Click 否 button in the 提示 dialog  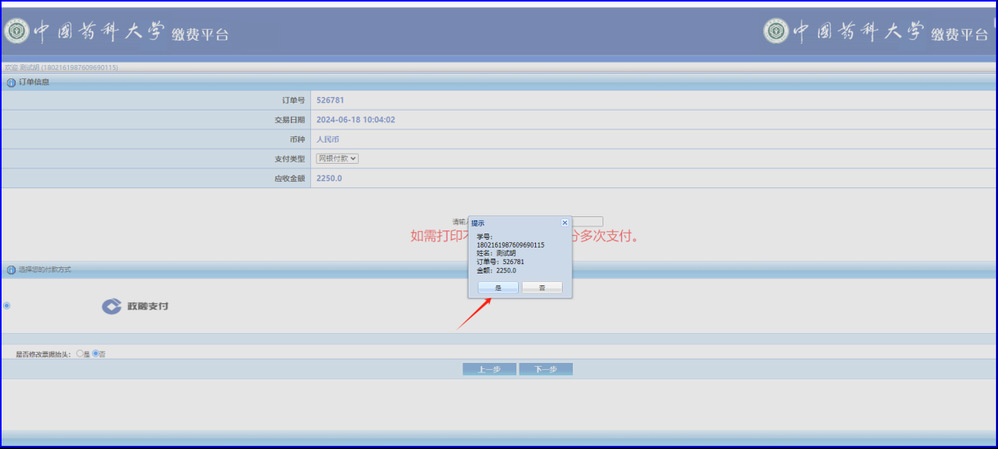(542, 287)
